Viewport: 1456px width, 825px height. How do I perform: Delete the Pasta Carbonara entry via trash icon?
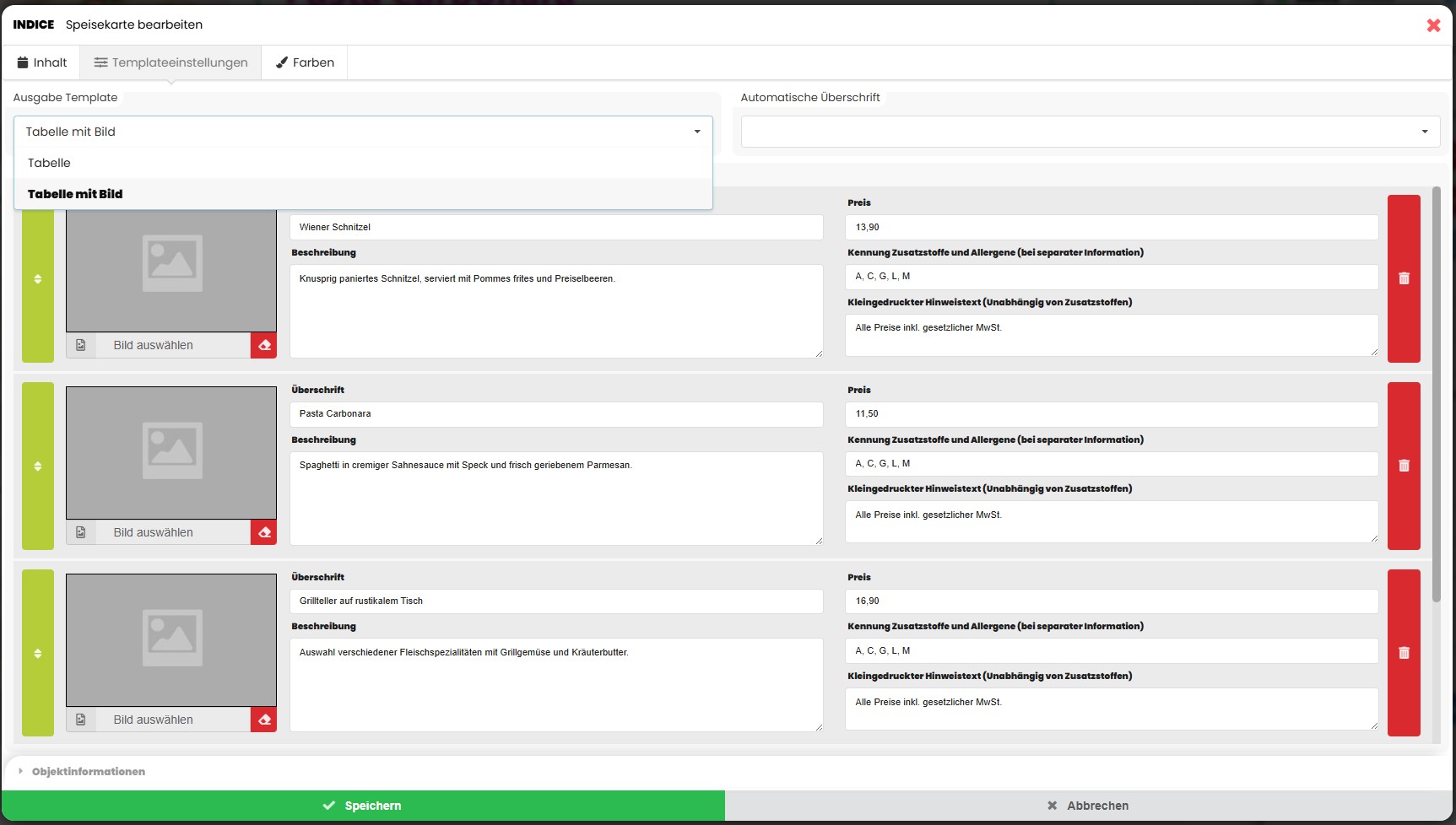1404,466
